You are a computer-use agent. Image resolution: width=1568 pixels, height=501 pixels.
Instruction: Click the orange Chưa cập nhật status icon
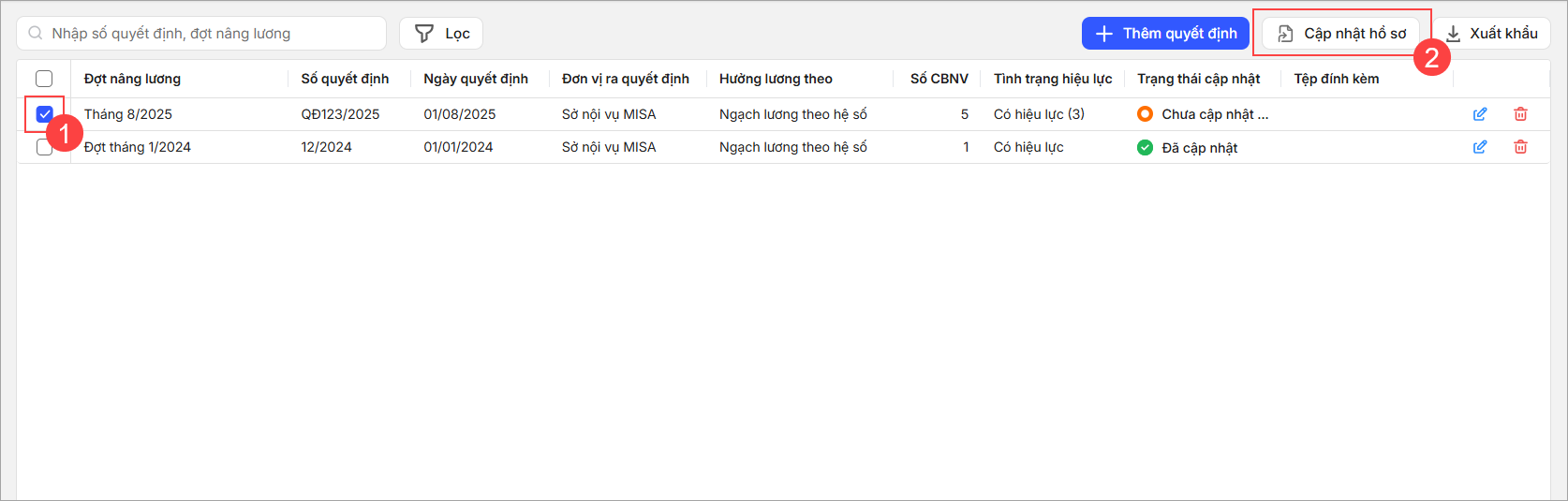1145,114
